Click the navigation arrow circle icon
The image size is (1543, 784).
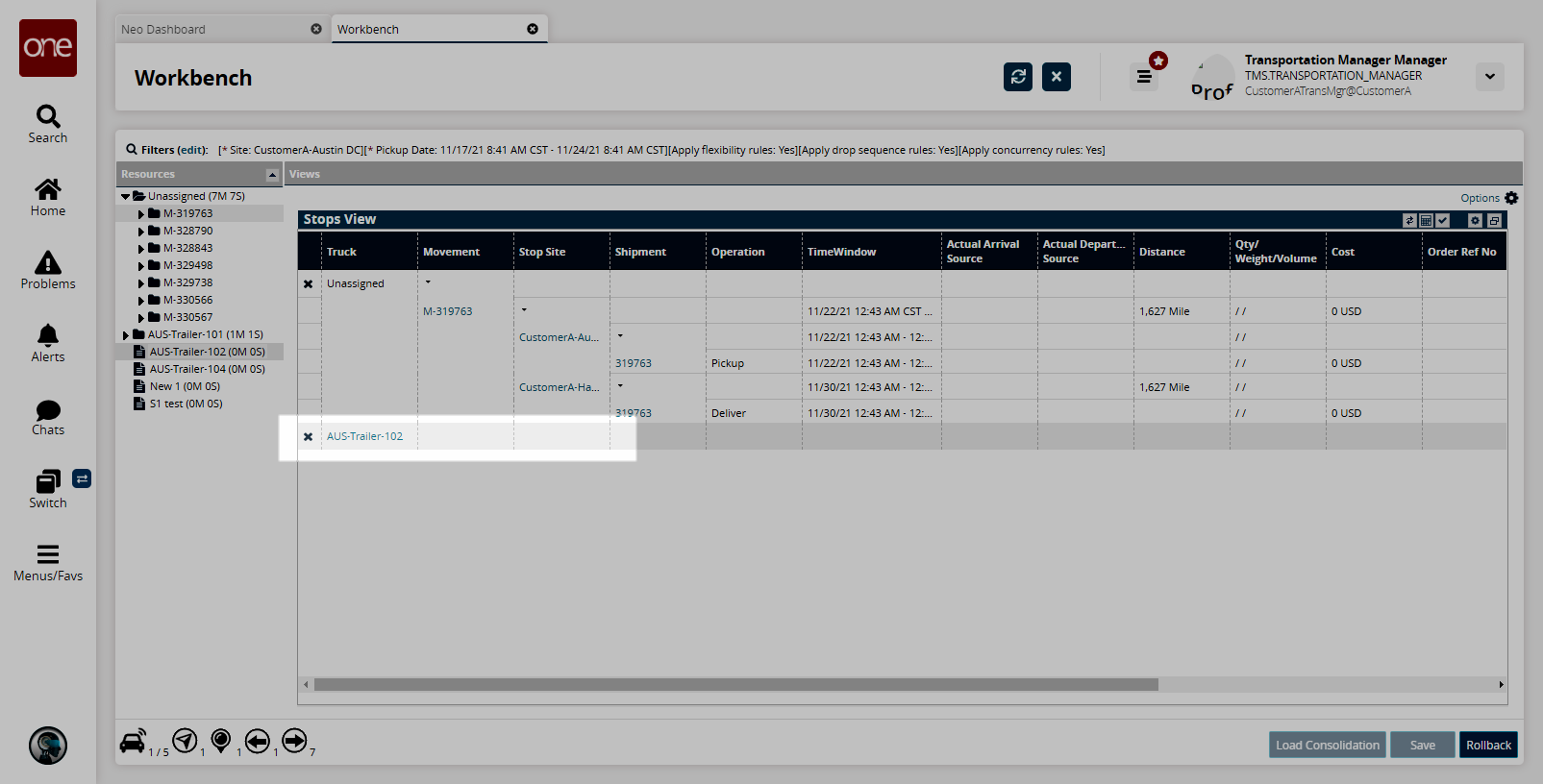click(185, 741)
